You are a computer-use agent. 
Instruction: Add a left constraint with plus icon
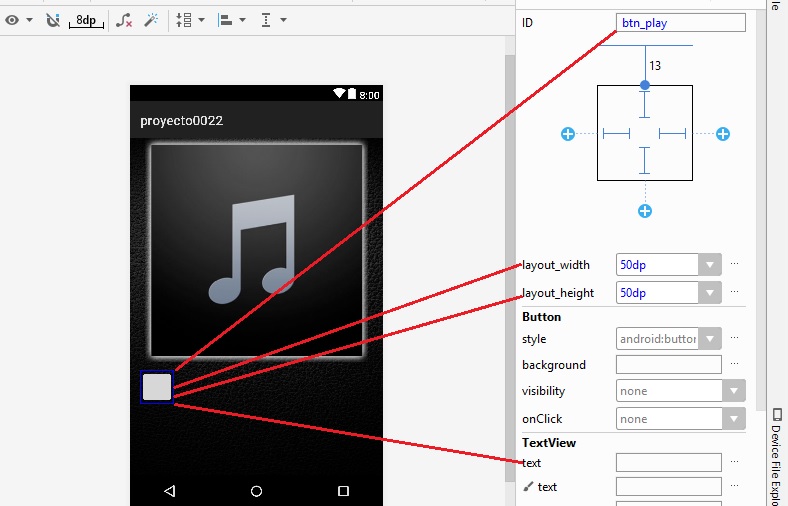tap(568, 134)
